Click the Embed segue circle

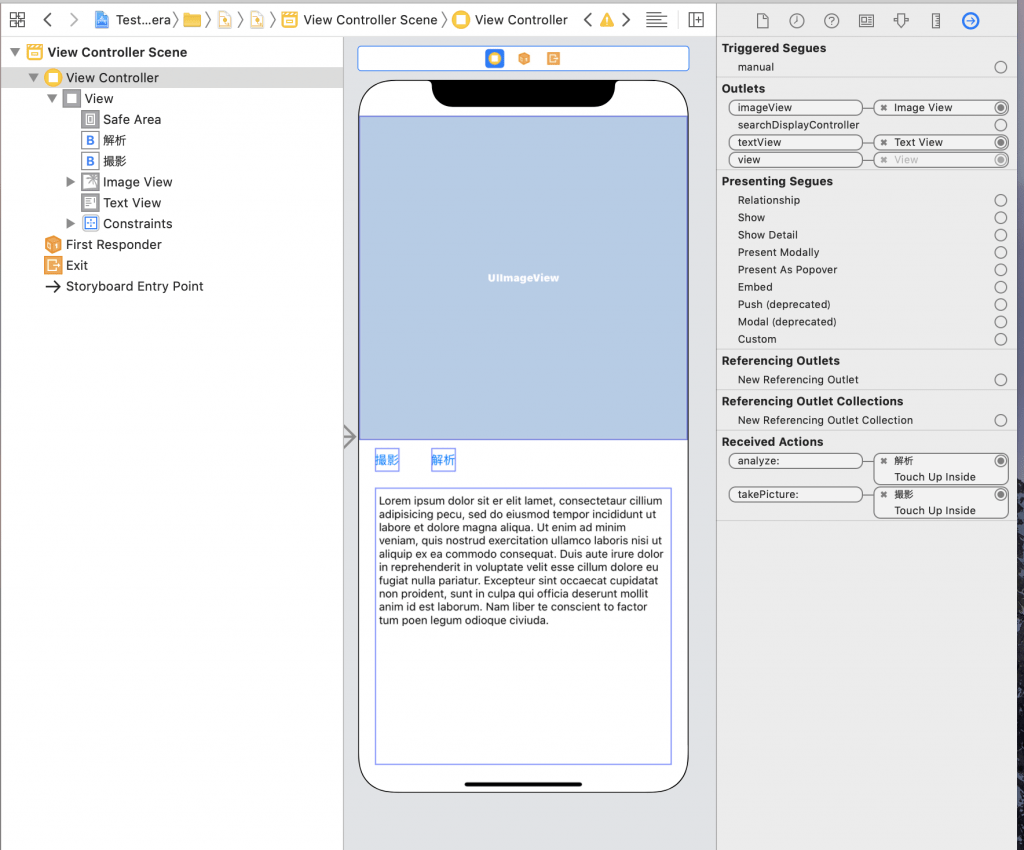pos(1000,287)
